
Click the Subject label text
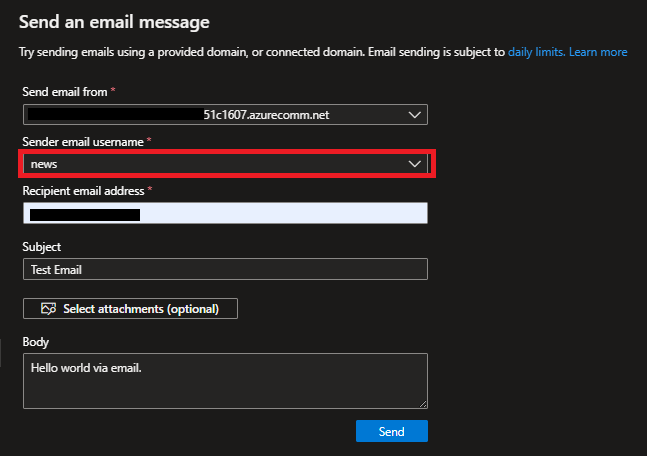pyautogui.click(x=42, y=246)
